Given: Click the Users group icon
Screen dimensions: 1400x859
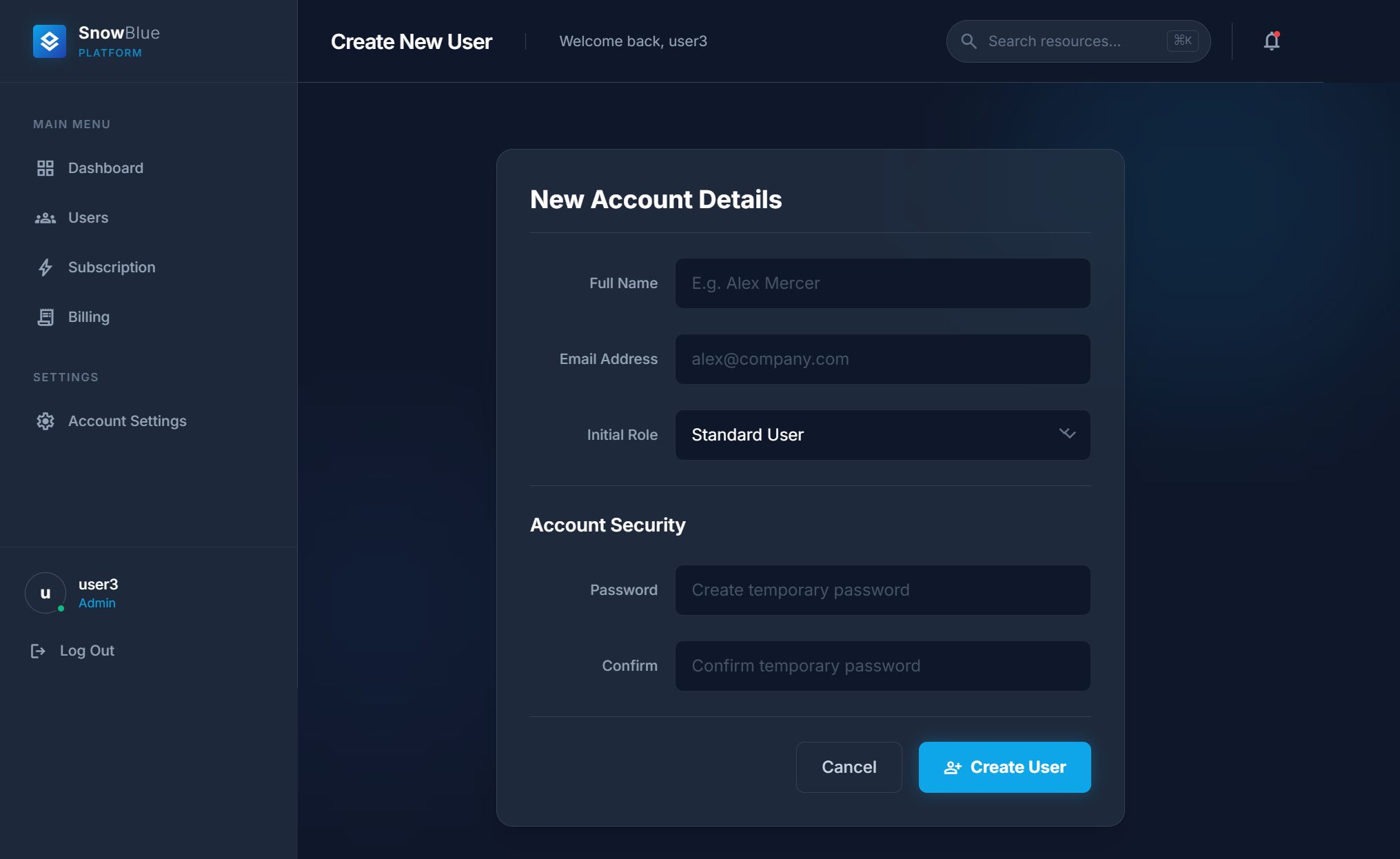Looking at the screenshot, I should pyautogui.click(x=45, y=218).
